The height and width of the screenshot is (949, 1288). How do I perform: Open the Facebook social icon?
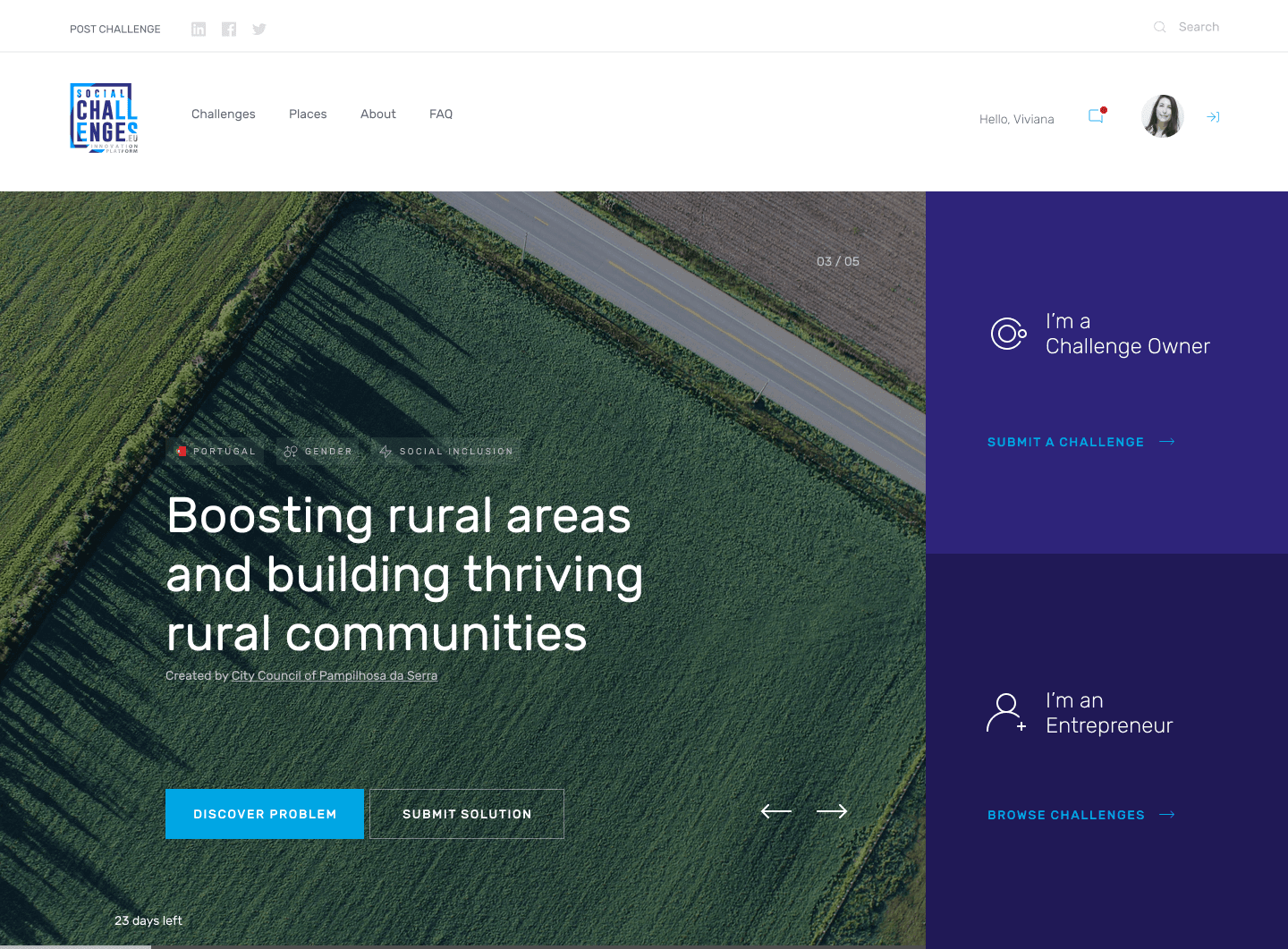point(229,30)
